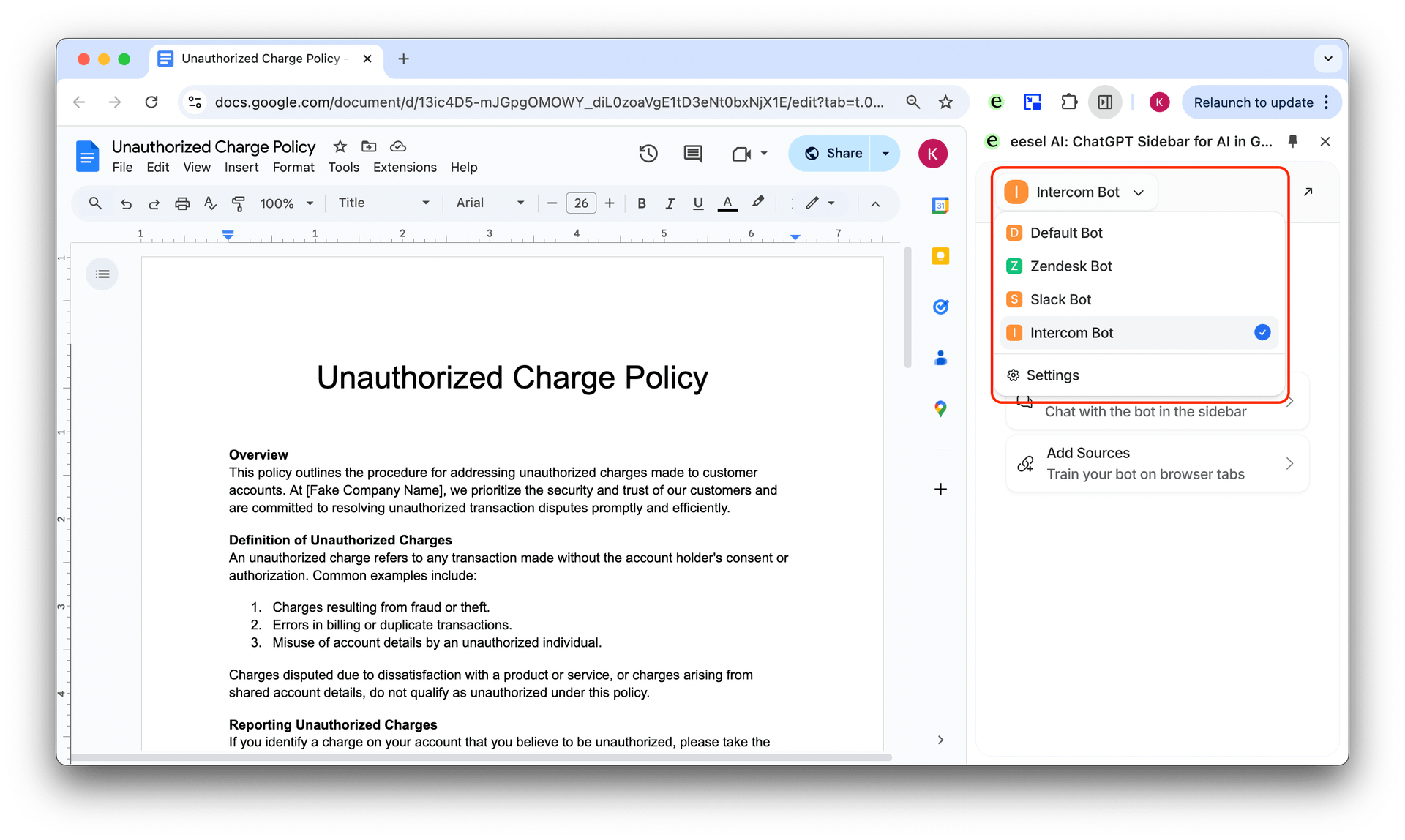Pin the eesel AI sidebar
Image resolution: width=1405 pixels, height=840 pixels.
tap(1293, 141)
